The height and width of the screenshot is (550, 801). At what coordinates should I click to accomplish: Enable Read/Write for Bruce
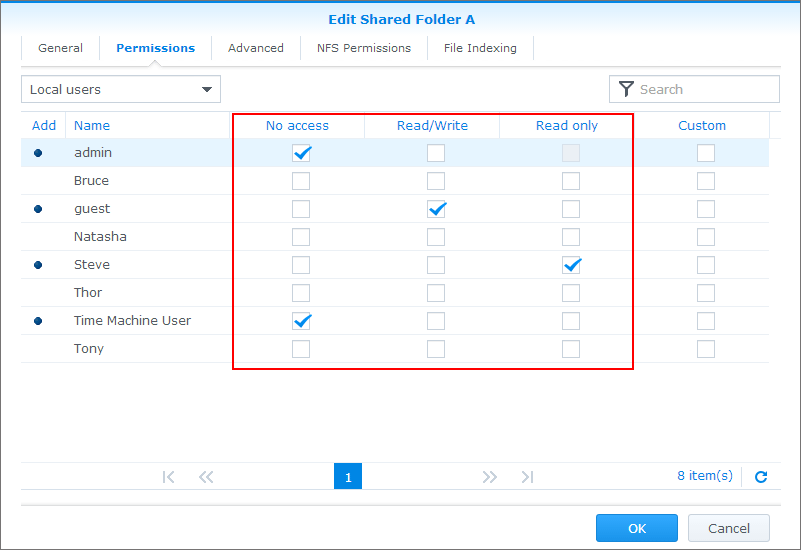click(436, 181)
